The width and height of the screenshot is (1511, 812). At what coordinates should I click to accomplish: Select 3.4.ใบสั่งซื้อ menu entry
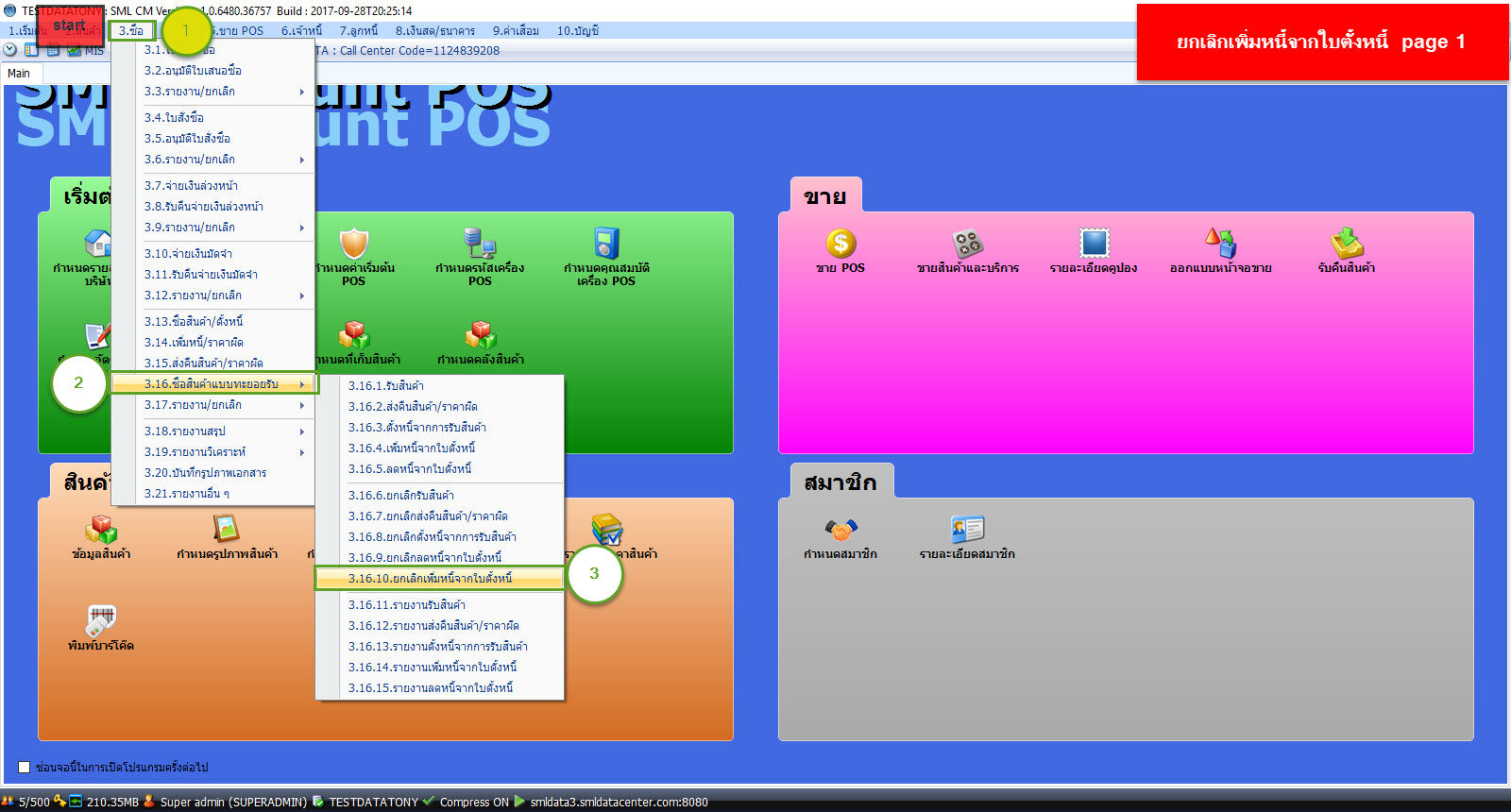[212, 118]
